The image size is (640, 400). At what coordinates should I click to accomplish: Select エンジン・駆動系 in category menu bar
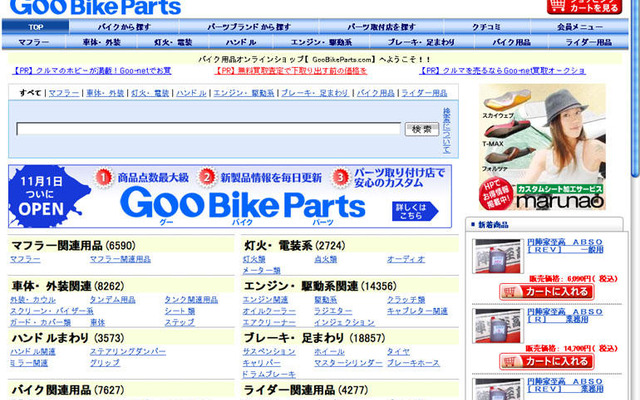coord(321,42)
